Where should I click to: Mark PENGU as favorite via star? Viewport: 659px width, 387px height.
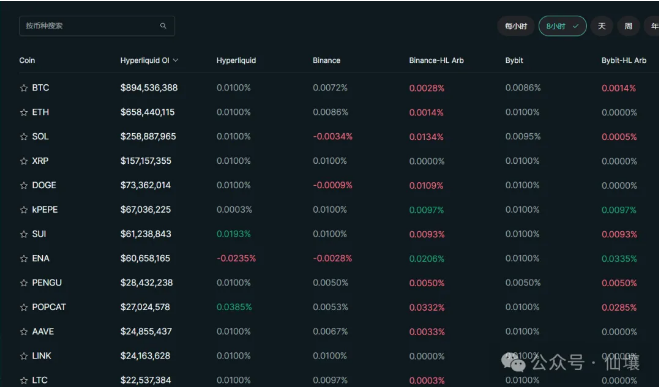pos(24,283)
